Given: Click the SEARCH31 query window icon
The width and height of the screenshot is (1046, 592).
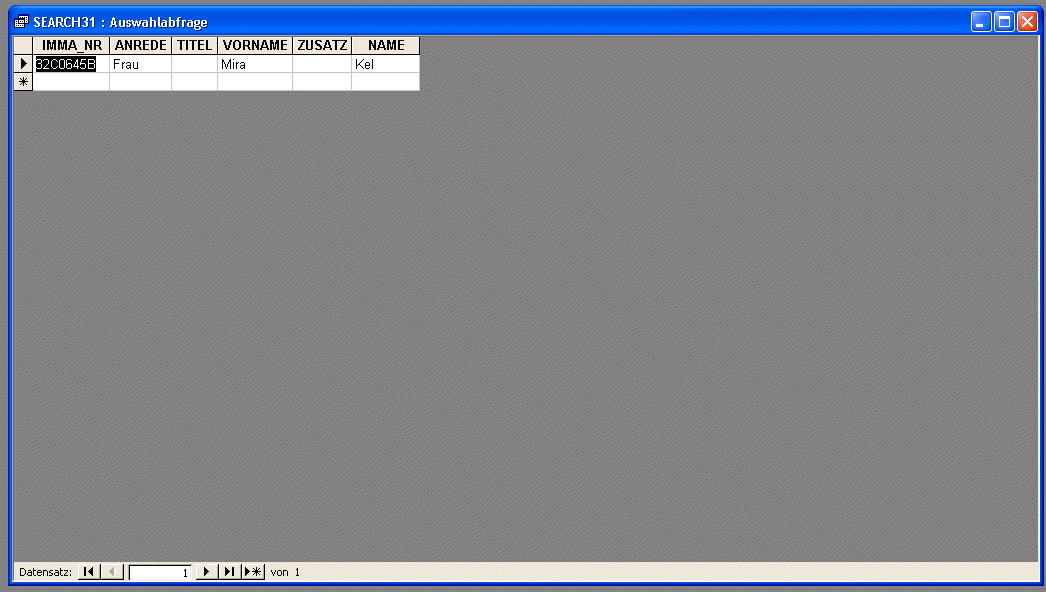Looking at the screenshot, I should pyautogui.click(x=21, y=22).
